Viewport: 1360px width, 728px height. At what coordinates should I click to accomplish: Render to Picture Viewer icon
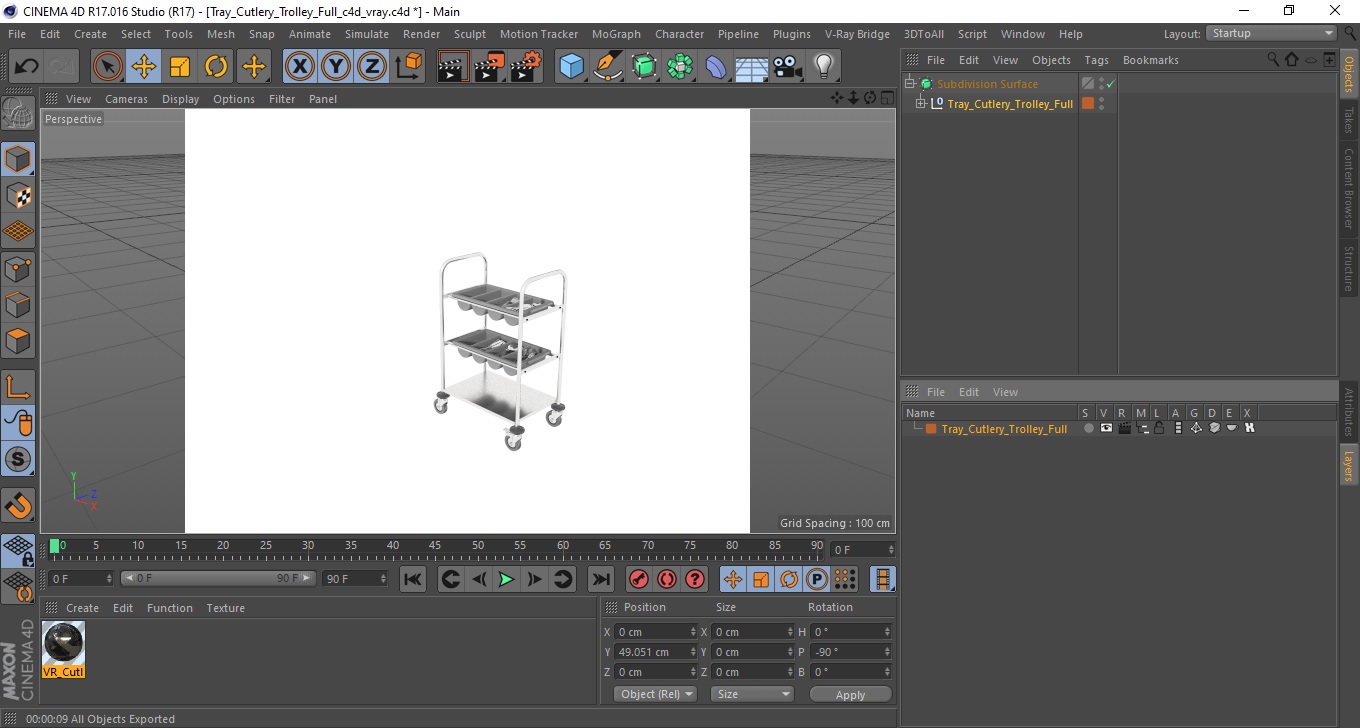click(x=490, y=67)
